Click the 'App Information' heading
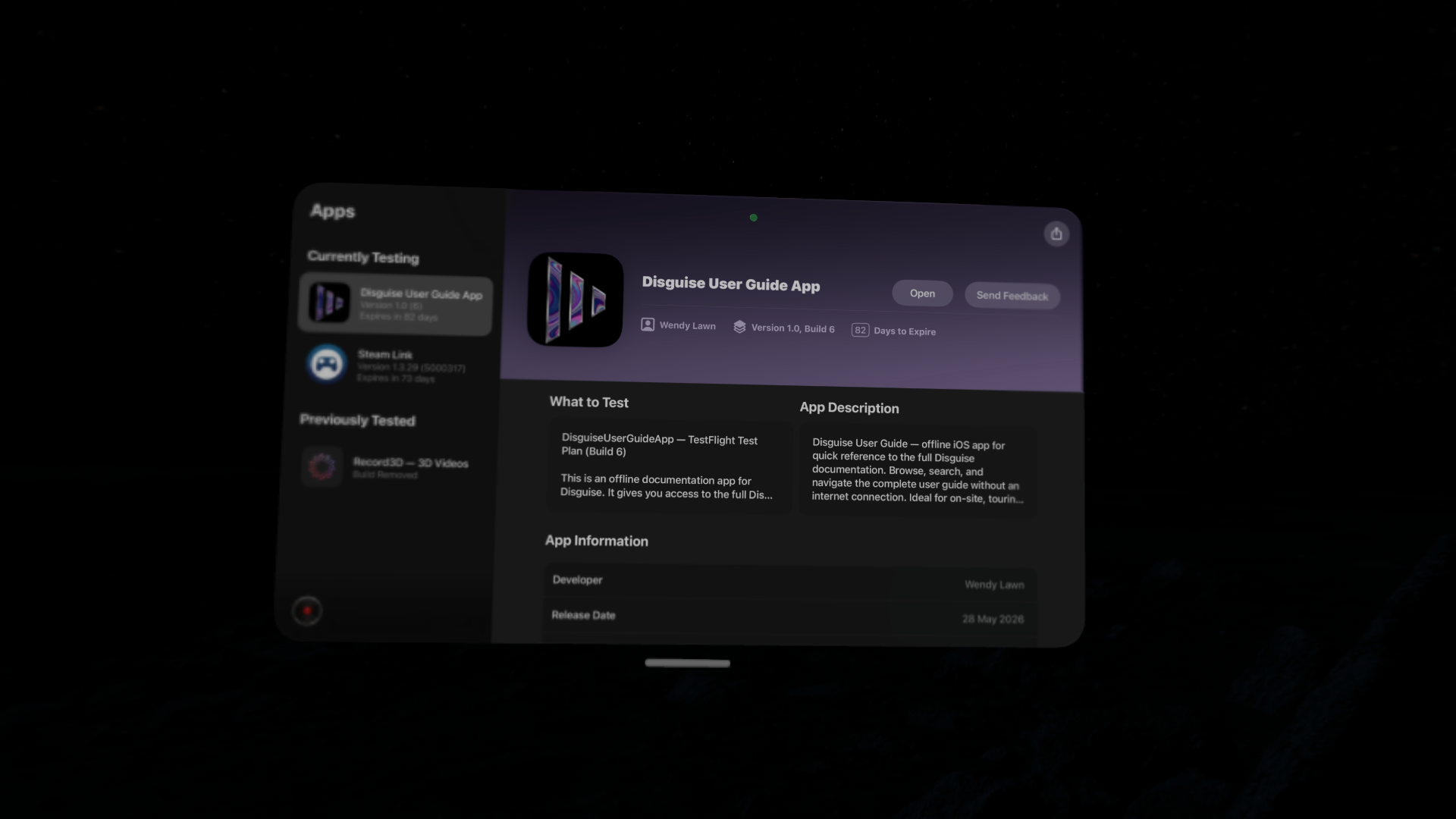Screen dimensions: 1456x819 click(x=597, y=541)
